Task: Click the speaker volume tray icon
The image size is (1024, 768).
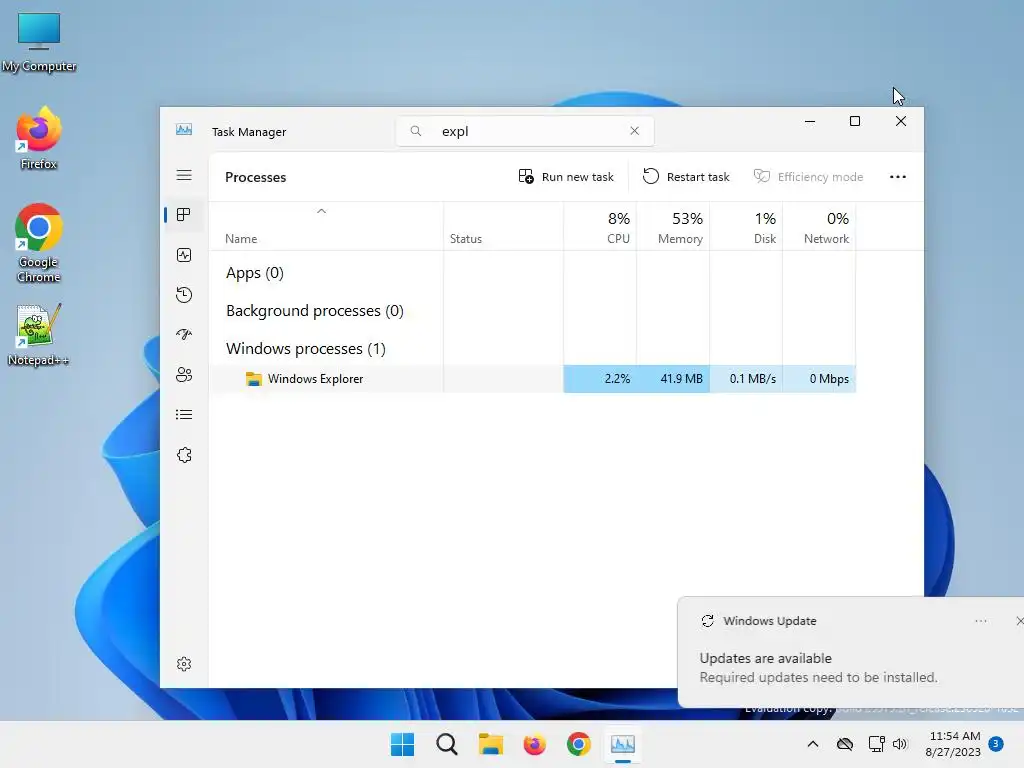Action: click(x=900, y=744)
